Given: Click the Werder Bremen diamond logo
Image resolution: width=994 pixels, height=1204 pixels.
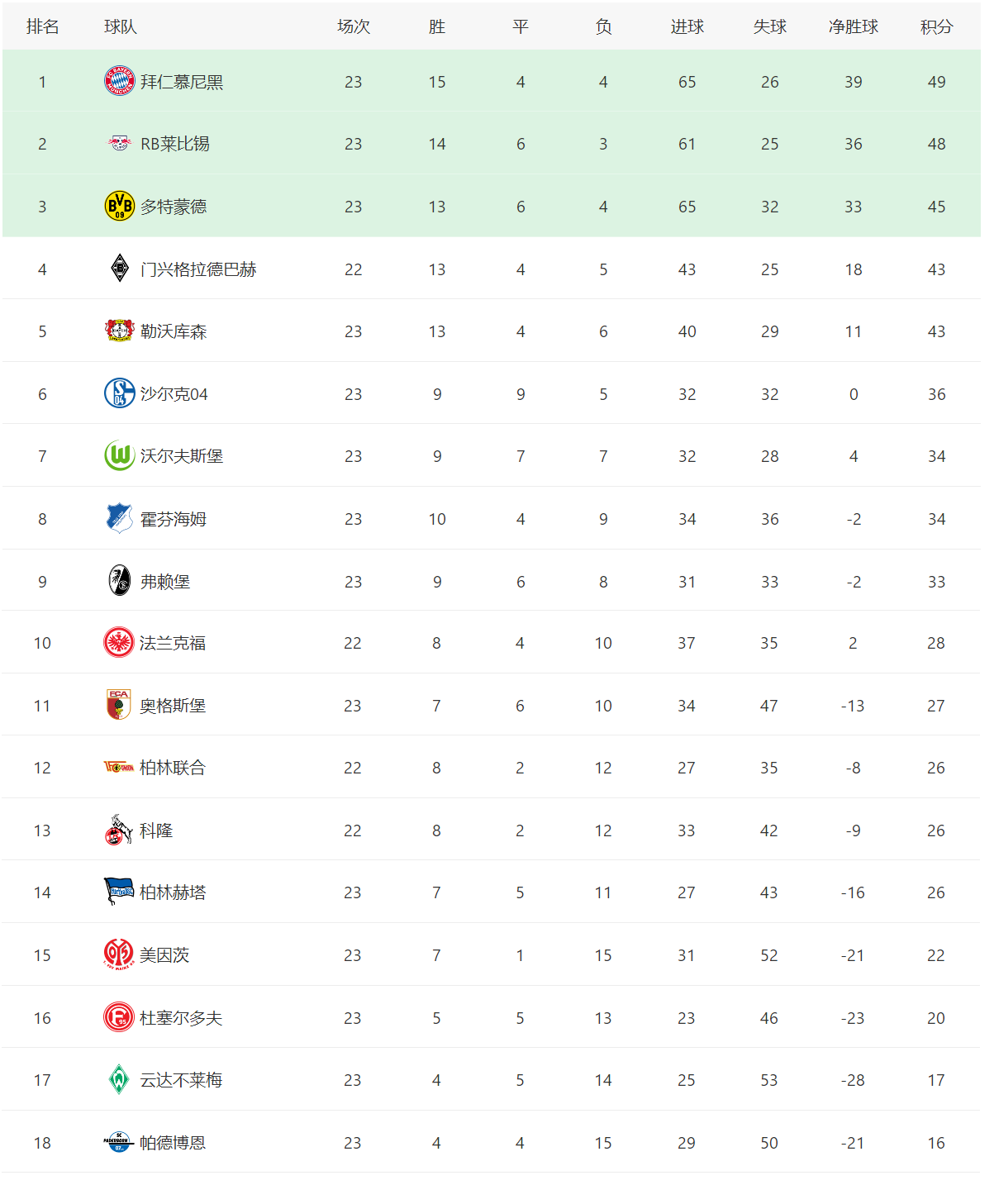Looking at the screenshot, I should coord(118,1079).
